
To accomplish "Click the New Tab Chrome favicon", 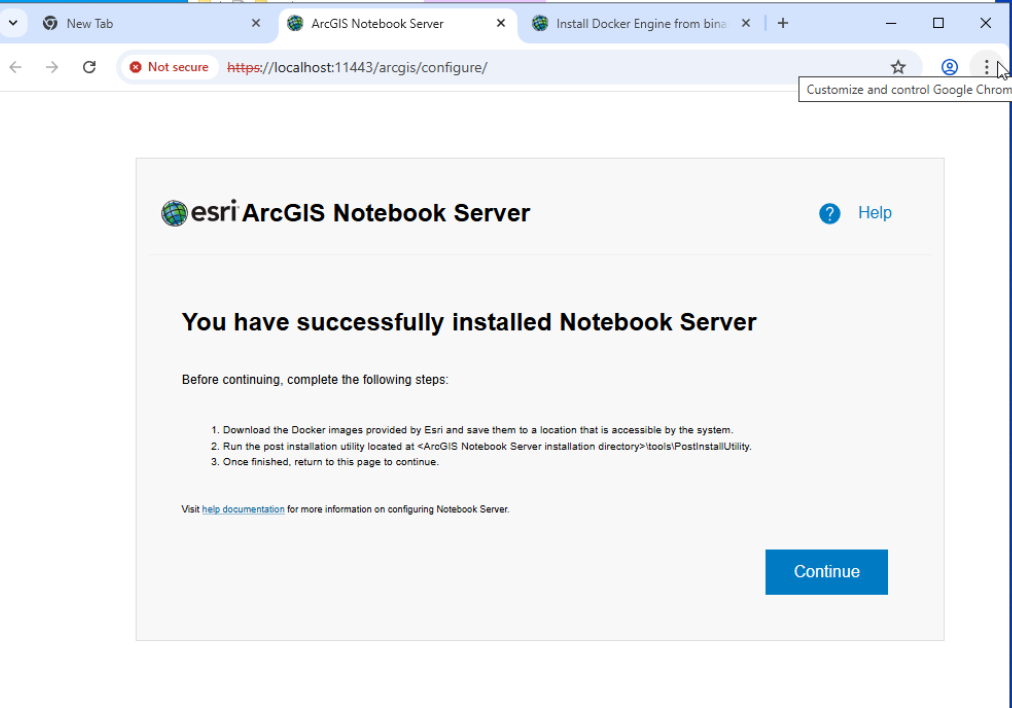I will [50, 23].
